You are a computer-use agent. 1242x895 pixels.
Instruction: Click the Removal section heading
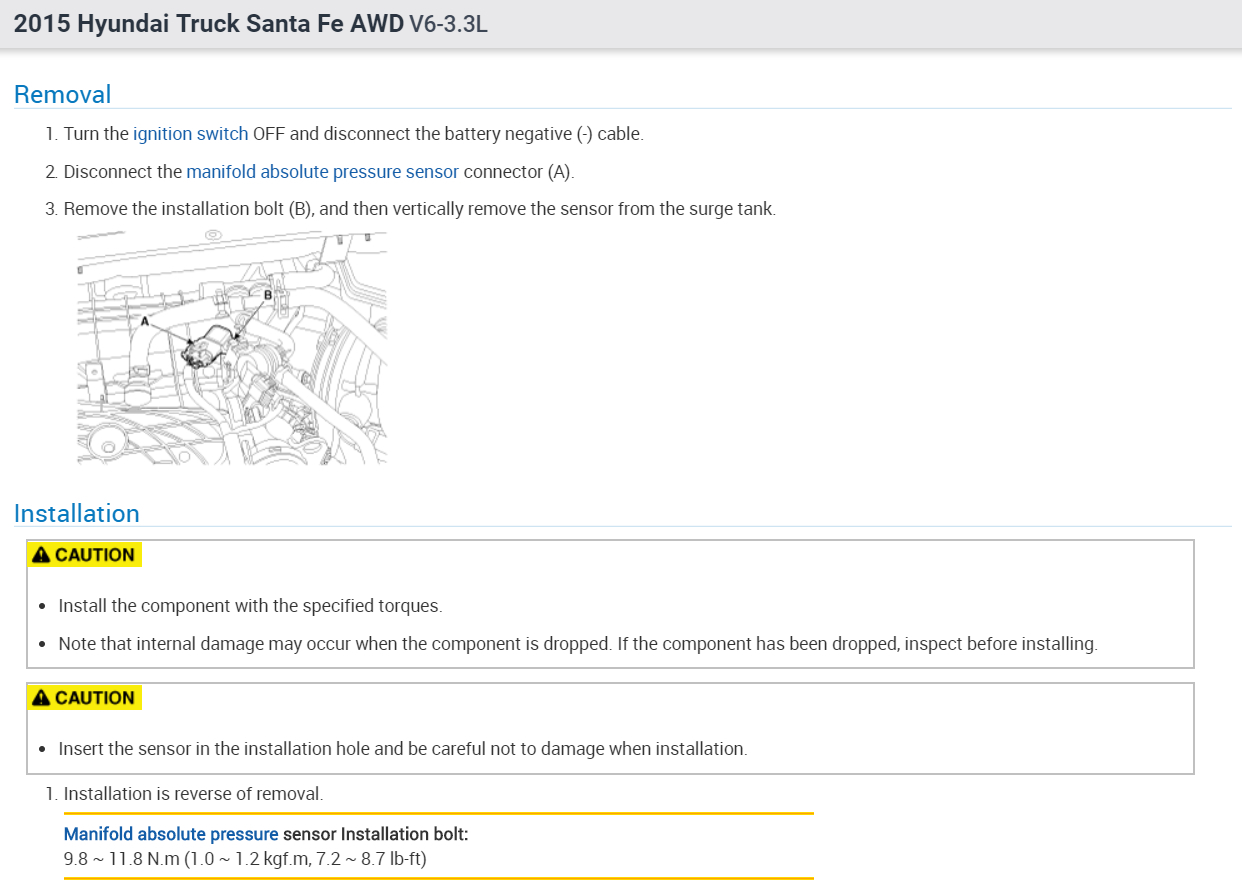click(62, 95)
